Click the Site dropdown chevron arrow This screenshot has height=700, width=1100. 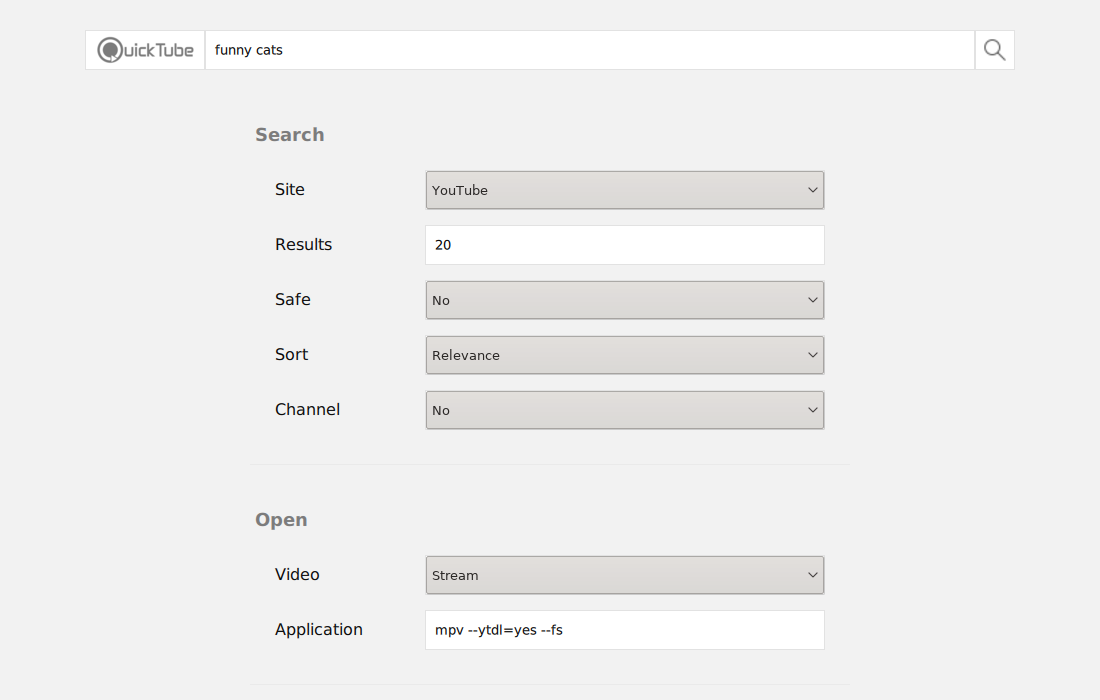(812, 190)
